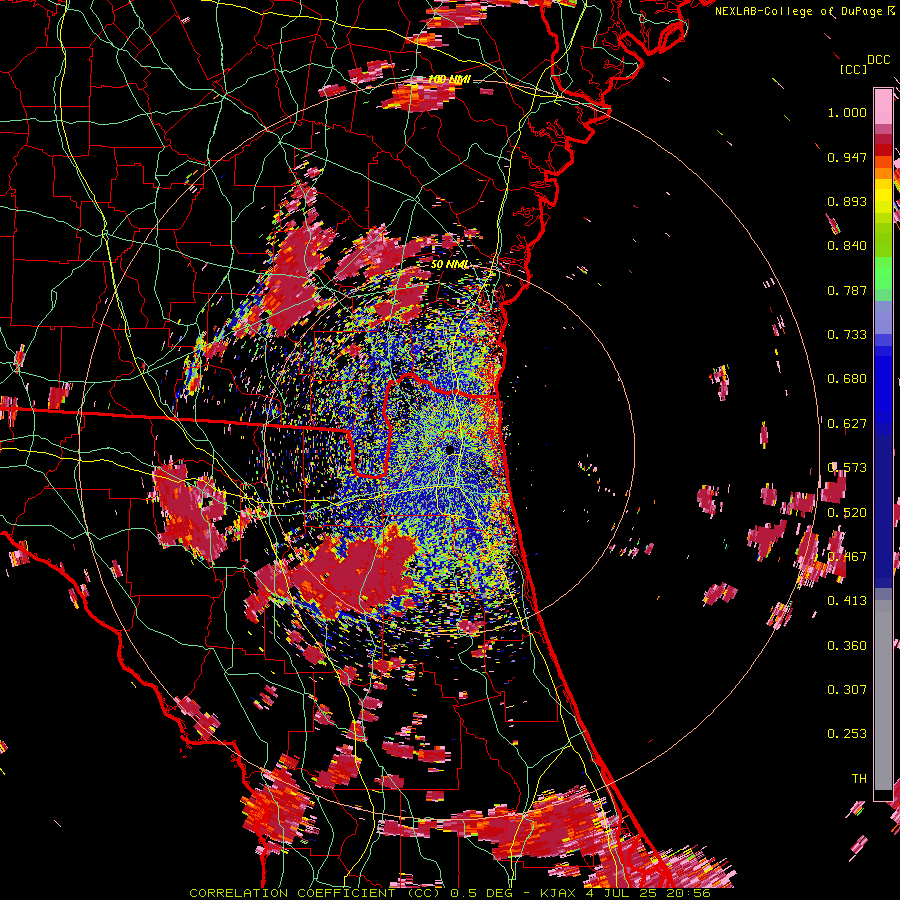The width and height of the screenshot is (900, 900).
Task: Select the 0.947 scale value
Action: tap(847, 157)
